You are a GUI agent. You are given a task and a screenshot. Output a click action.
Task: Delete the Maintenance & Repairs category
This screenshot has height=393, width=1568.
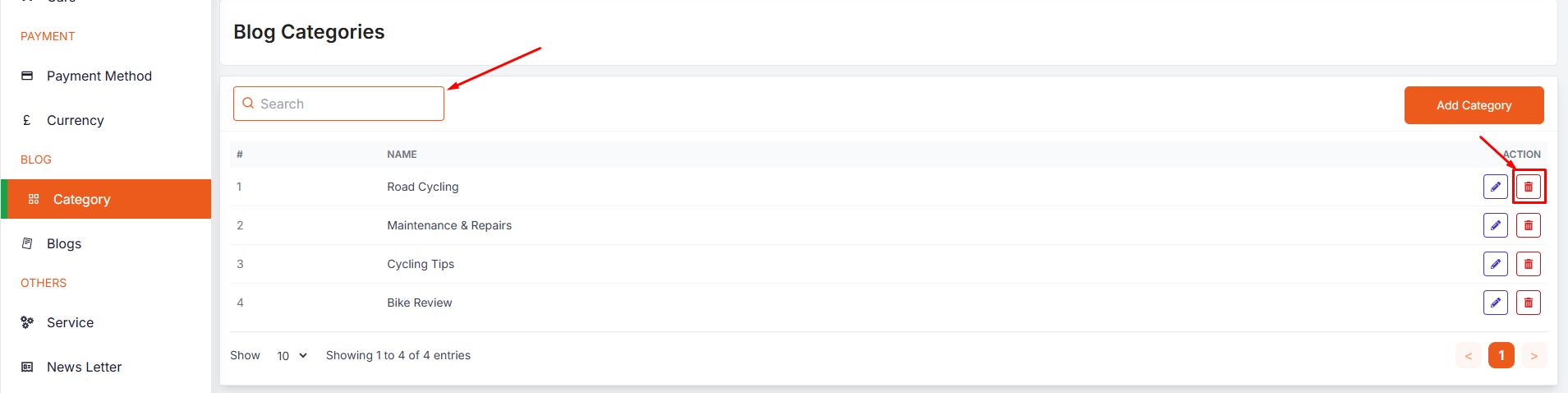pyautogui.click(x=1528, y=225)
